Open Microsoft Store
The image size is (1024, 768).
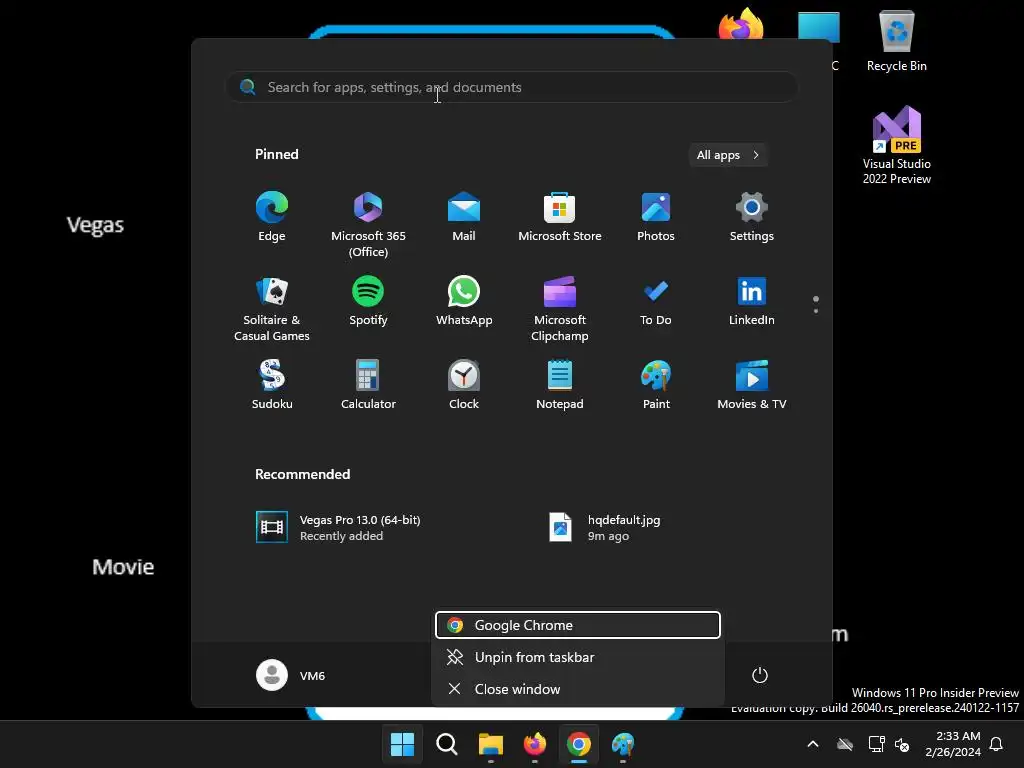pos(560,217)
